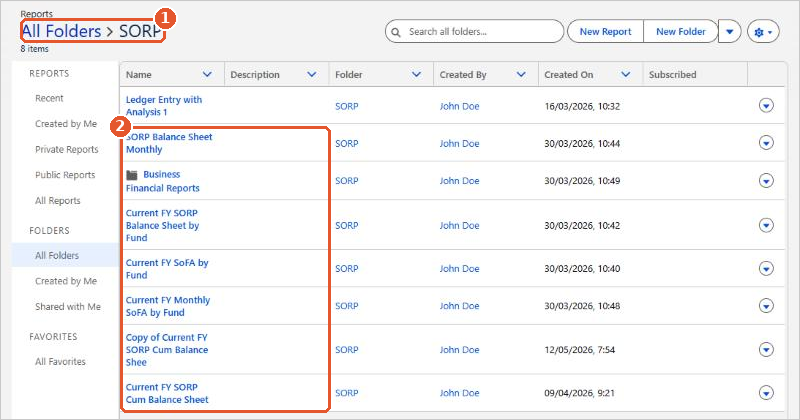Click SORP folder link in SORP Balance Sheet Monthly row
Image resolution: width=800 pixels, height=420 pixels.
pyautogui.click(x=346, y=143)
